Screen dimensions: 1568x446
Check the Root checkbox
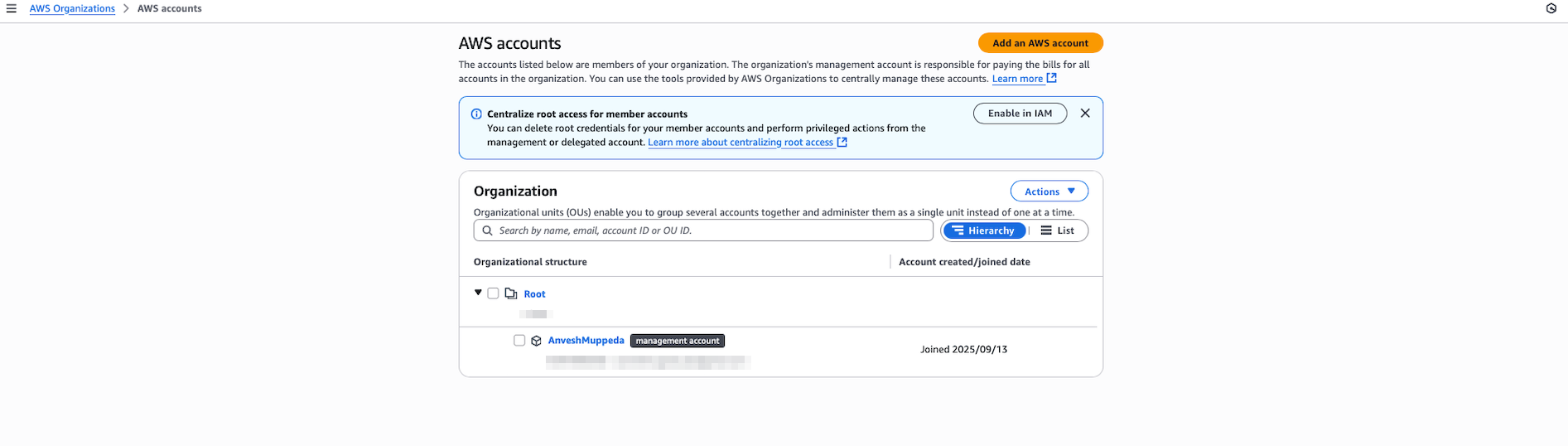pyautogui.click(x=493, y=293)
